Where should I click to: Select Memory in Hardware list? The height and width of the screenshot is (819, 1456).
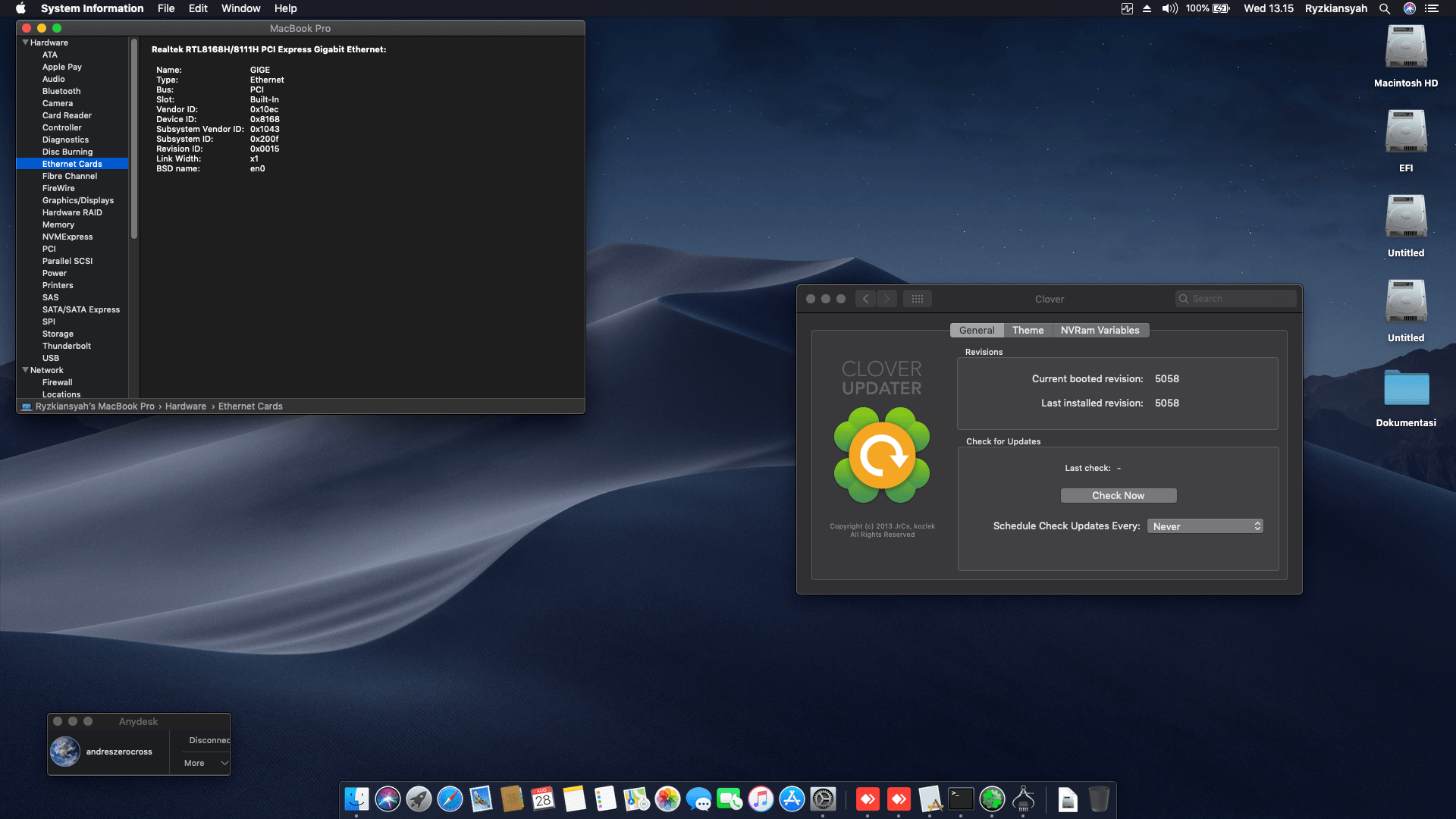[58, 224]
